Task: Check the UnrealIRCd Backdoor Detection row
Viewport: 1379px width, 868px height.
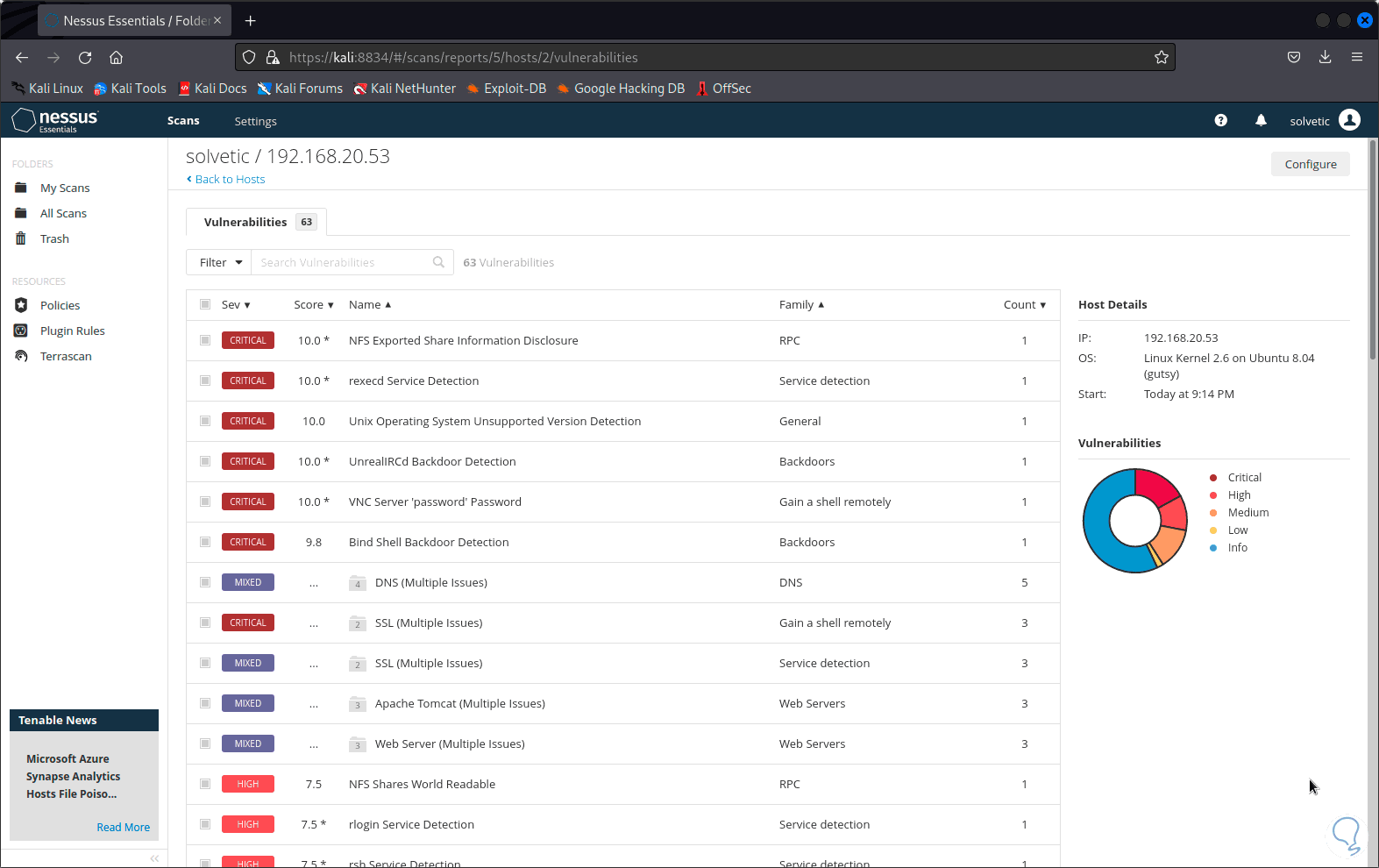Action: point(205,461)
